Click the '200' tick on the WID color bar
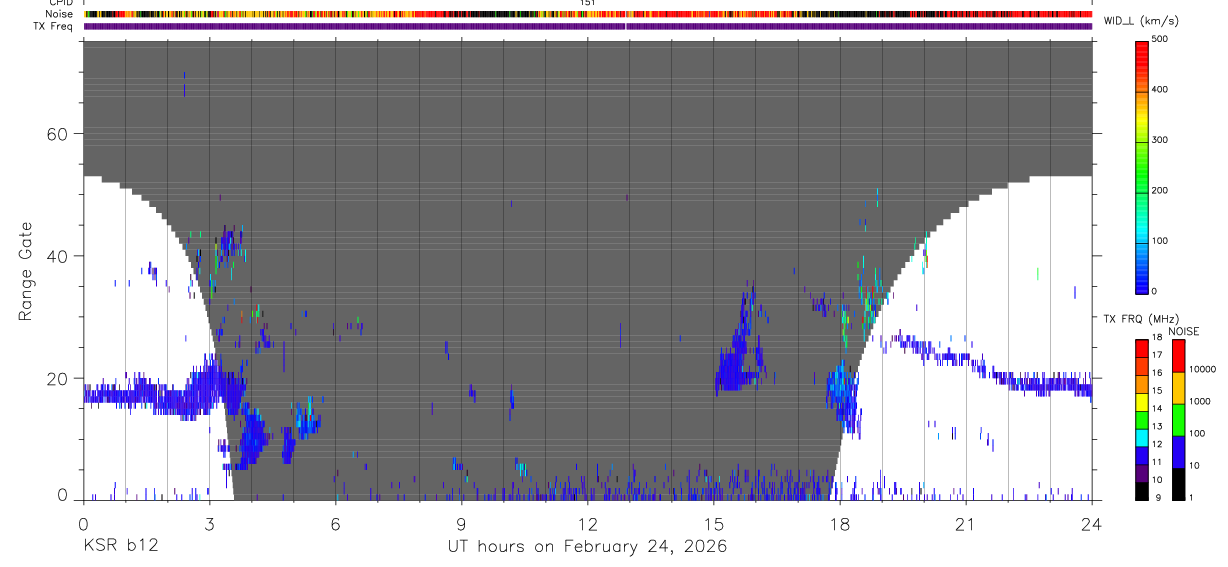The height and width of the screenshot is (567, 1228). point(1160,190)
